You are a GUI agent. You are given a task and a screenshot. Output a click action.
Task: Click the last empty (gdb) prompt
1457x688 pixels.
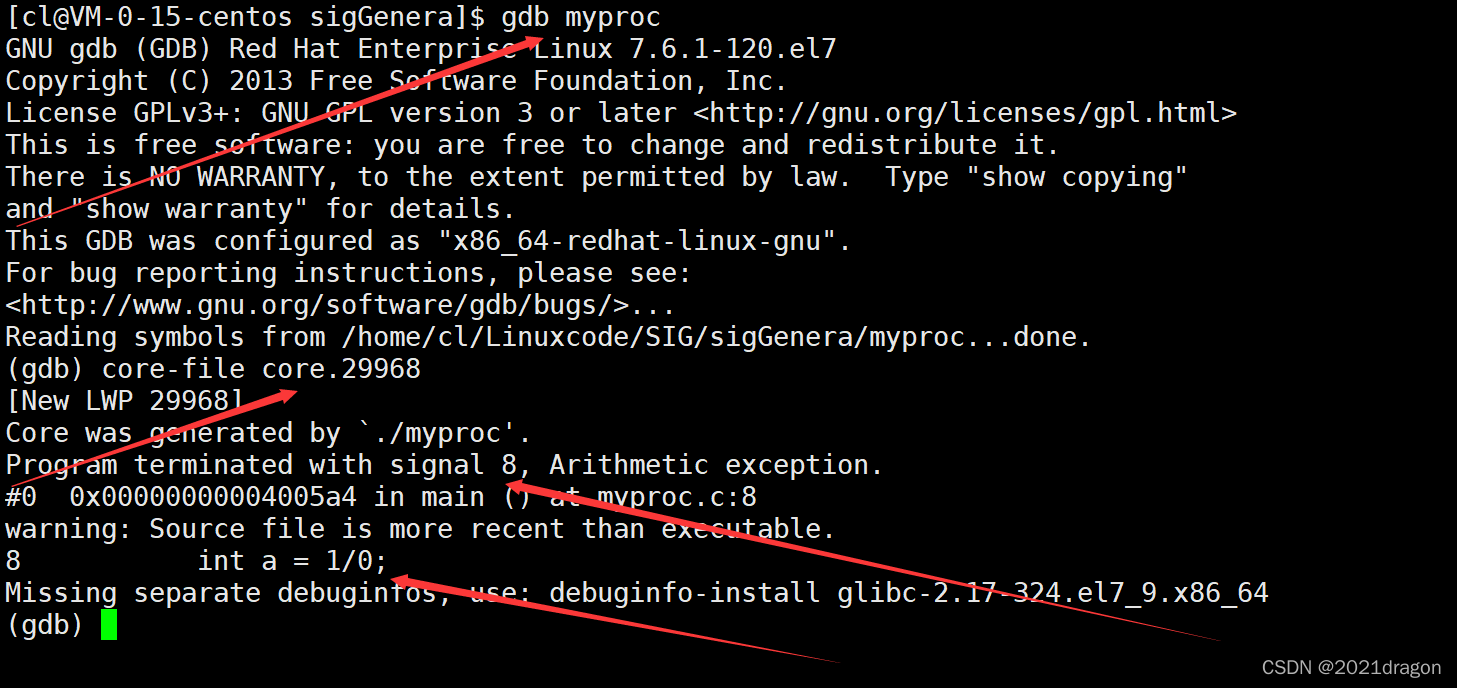44,625
